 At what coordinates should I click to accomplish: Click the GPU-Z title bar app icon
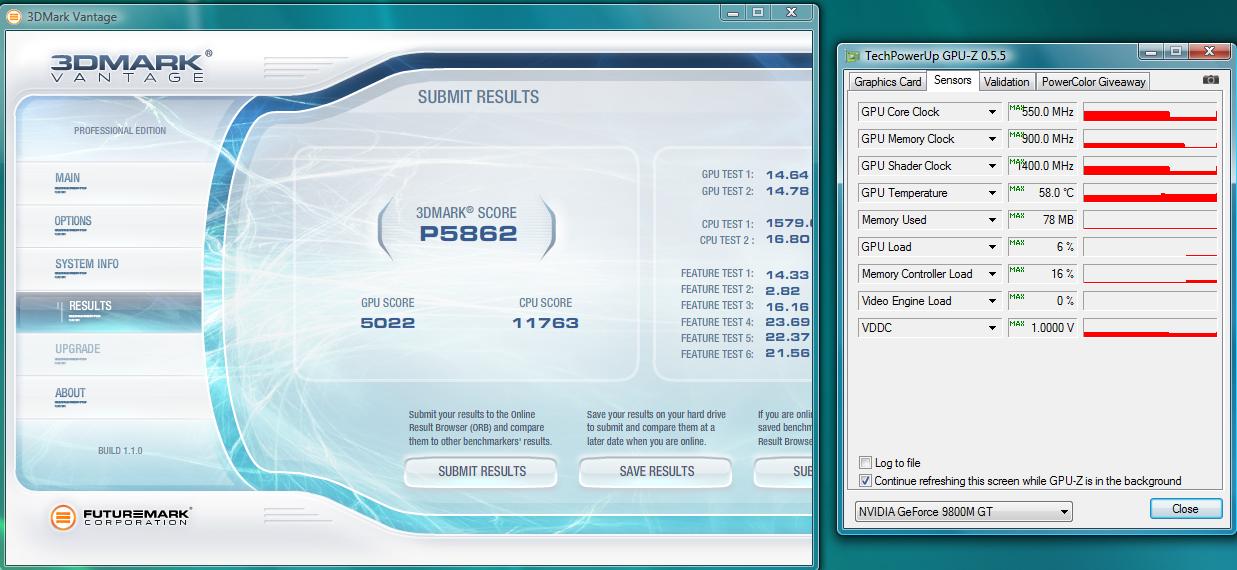(852, 57)
